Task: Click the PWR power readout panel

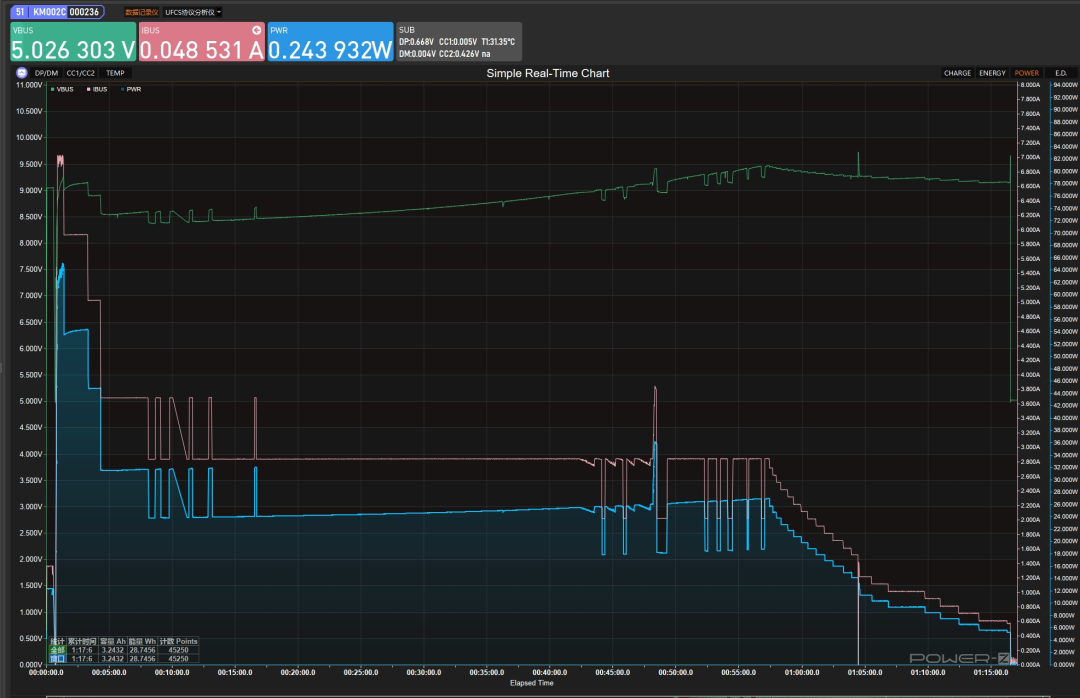Action: 331,42
